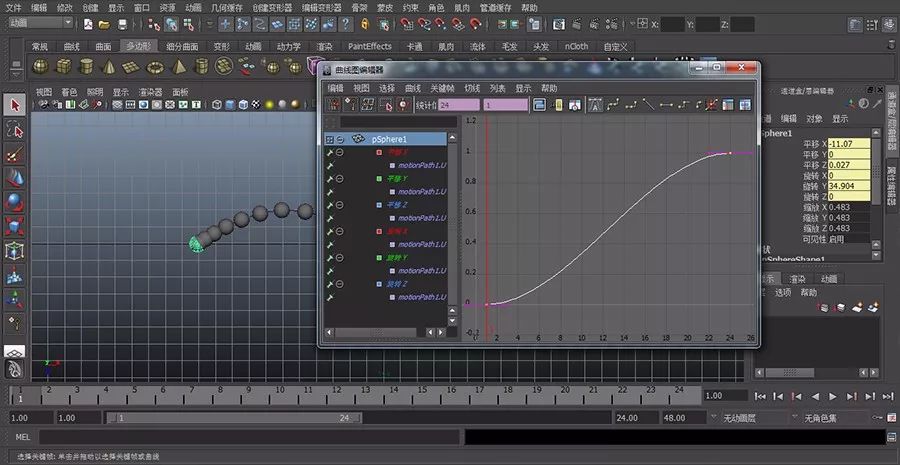Create a polygon torus from the shelf
This screenshot has width=900, height=465.
pos(155,67)
